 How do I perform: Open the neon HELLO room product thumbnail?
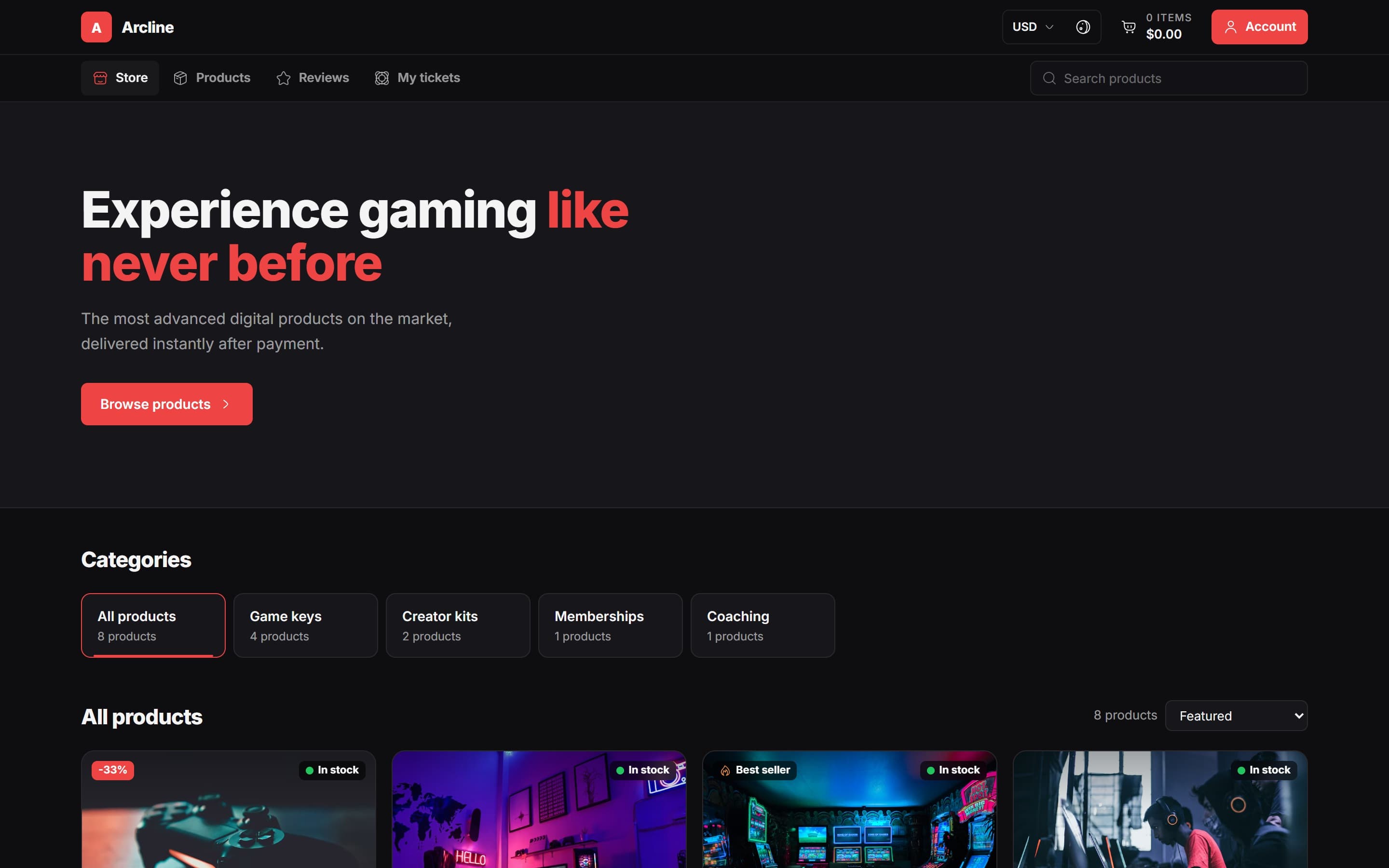(x=539, y=810)
